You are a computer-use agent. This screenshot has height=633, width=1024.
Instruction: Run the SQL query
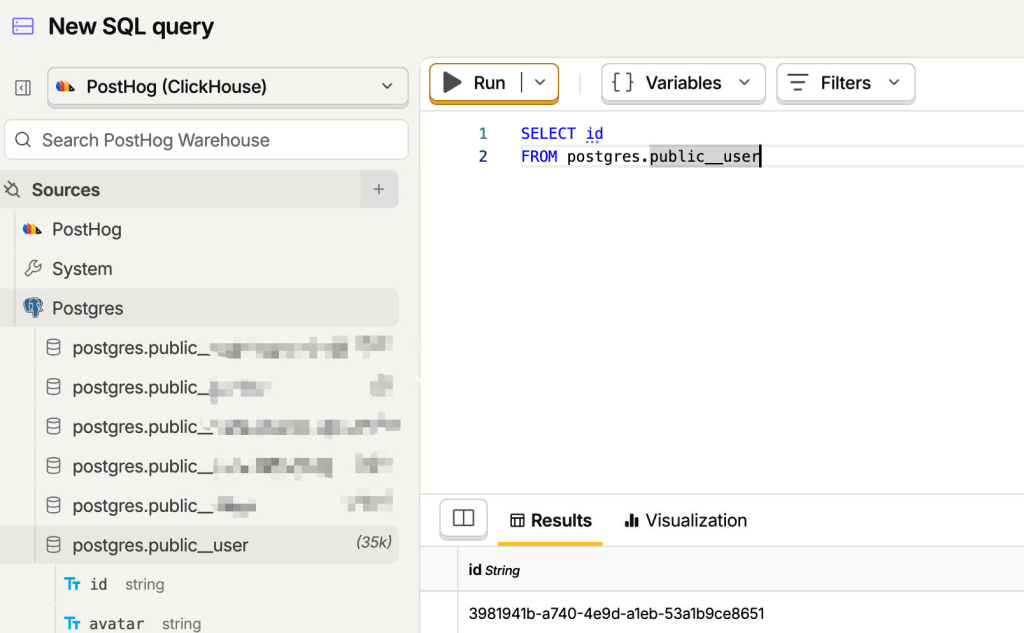[475, 83]
